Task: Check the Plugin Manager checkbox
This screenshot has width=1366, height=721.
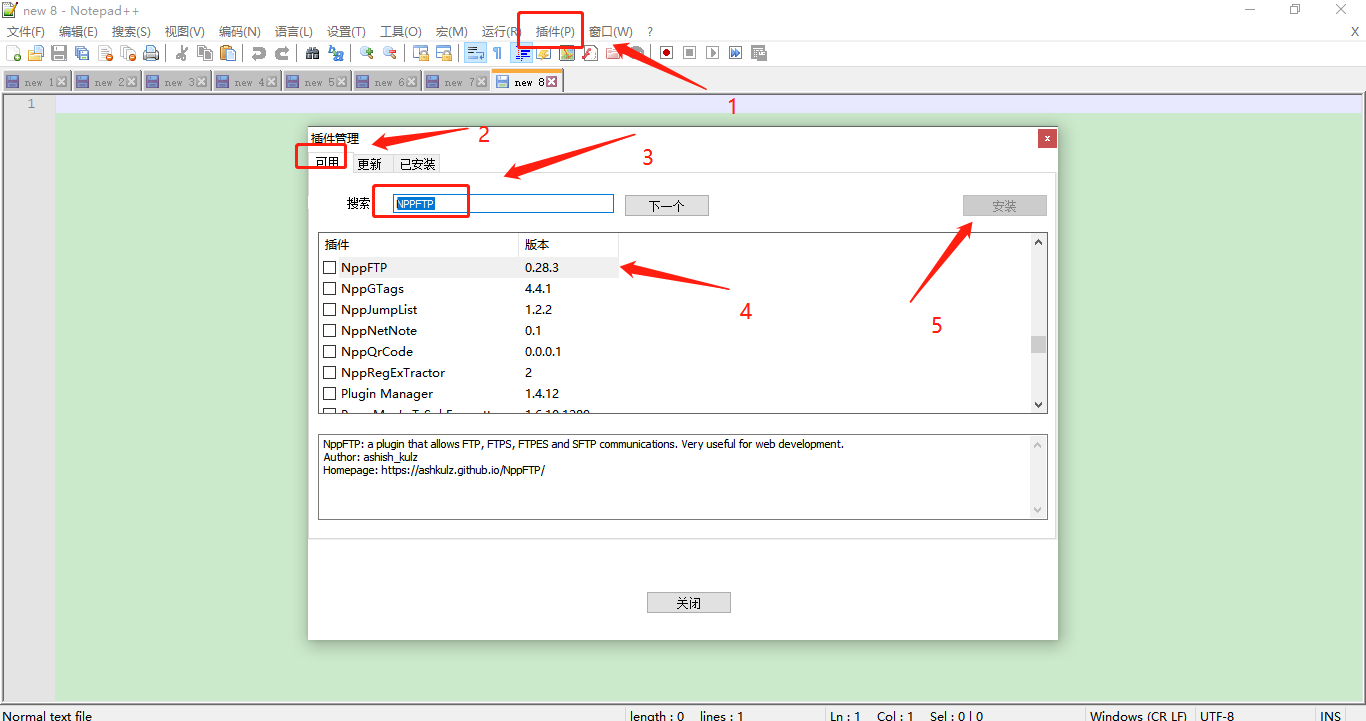Action: (x=329, y=394)
